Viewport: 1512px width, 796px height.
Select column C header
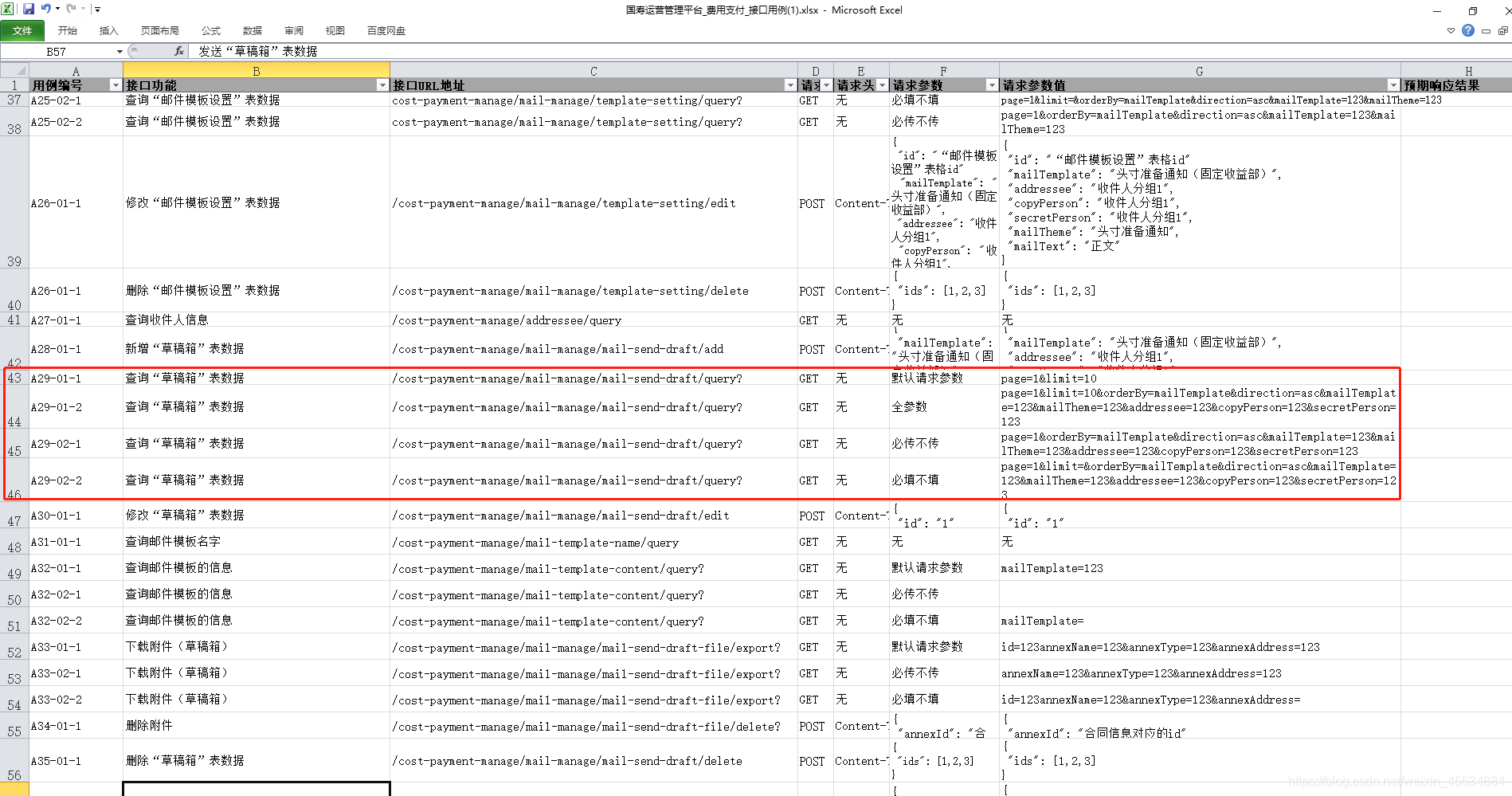(593, 71)
